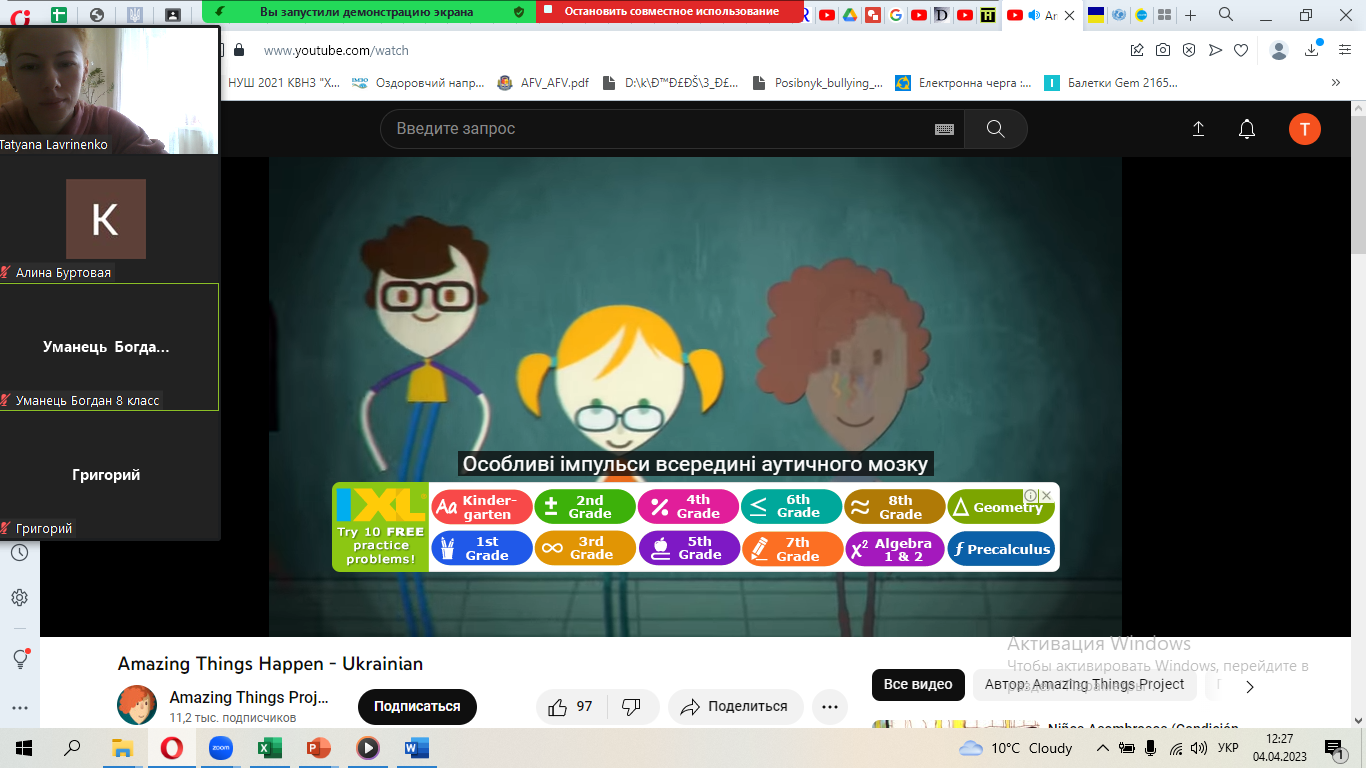Open 'Балетки Gem 2165' bookmark
1366x768 pixels.
(x=1112, y=83)
